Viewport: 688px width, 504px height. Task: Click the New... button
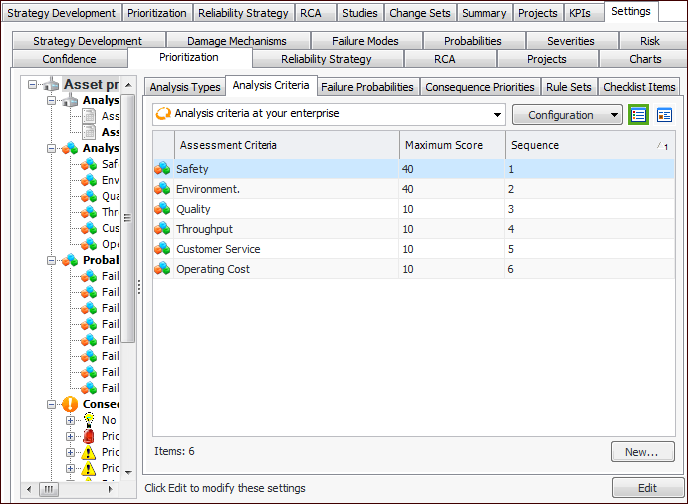click(642, 452)
